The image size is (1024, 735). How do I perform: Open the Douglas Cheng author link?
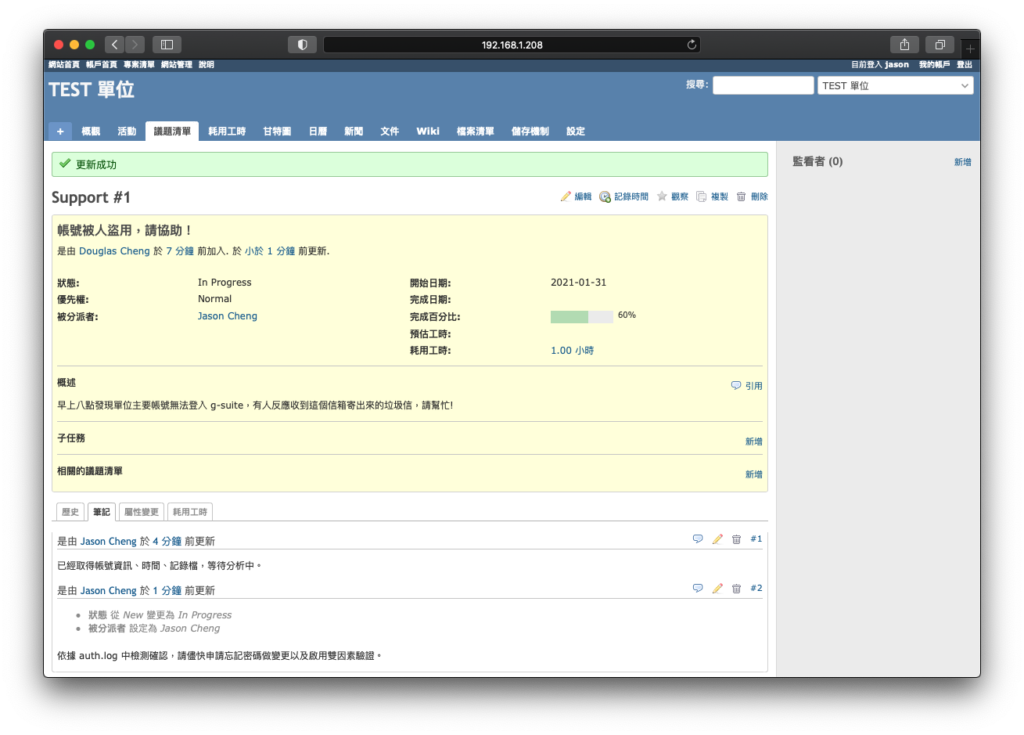pos(114,251)
